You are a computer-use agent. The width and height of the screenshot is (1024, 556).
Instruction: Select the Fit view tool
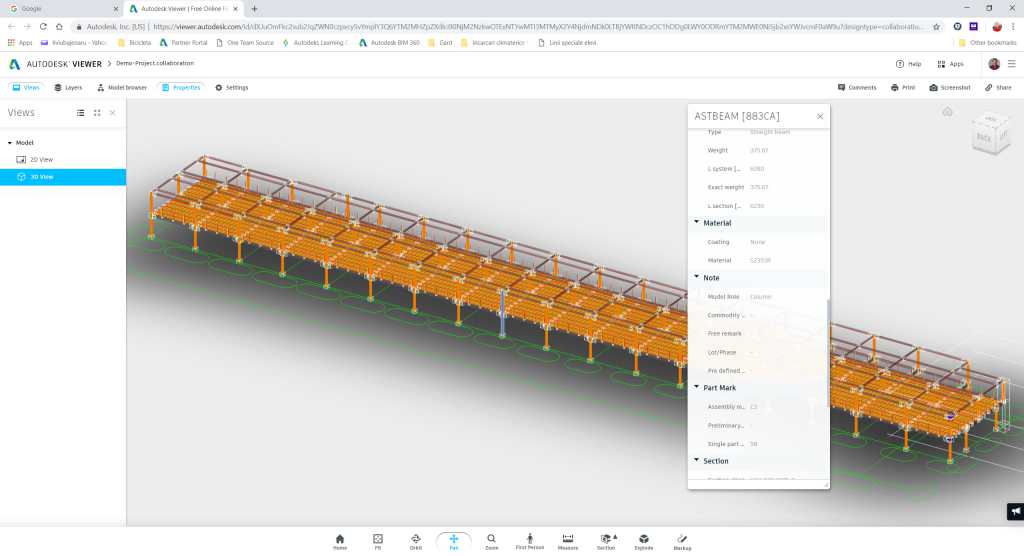coord(377,542)
